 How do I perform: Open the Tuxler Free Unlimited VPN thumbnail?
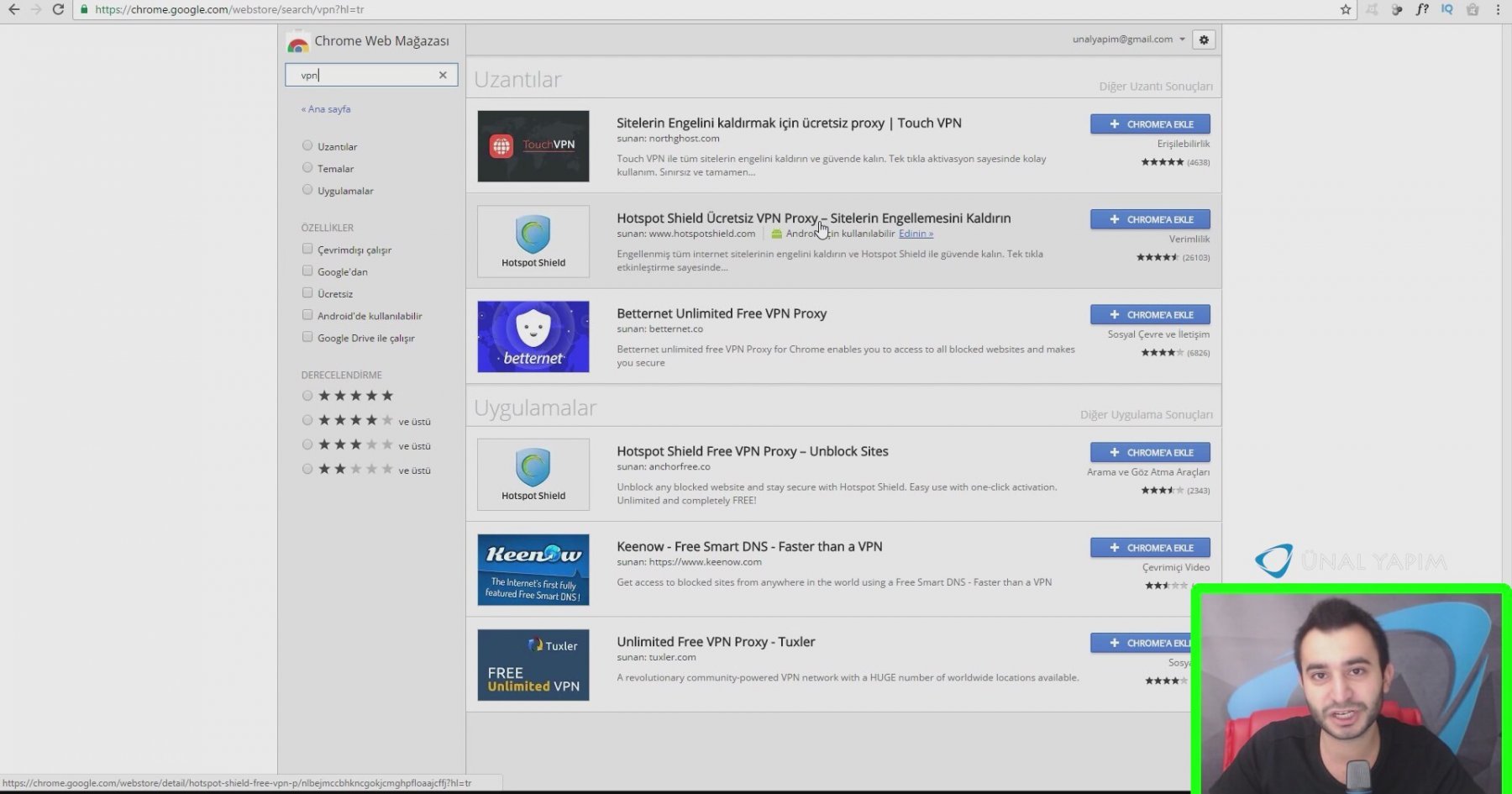click(533, 665)
